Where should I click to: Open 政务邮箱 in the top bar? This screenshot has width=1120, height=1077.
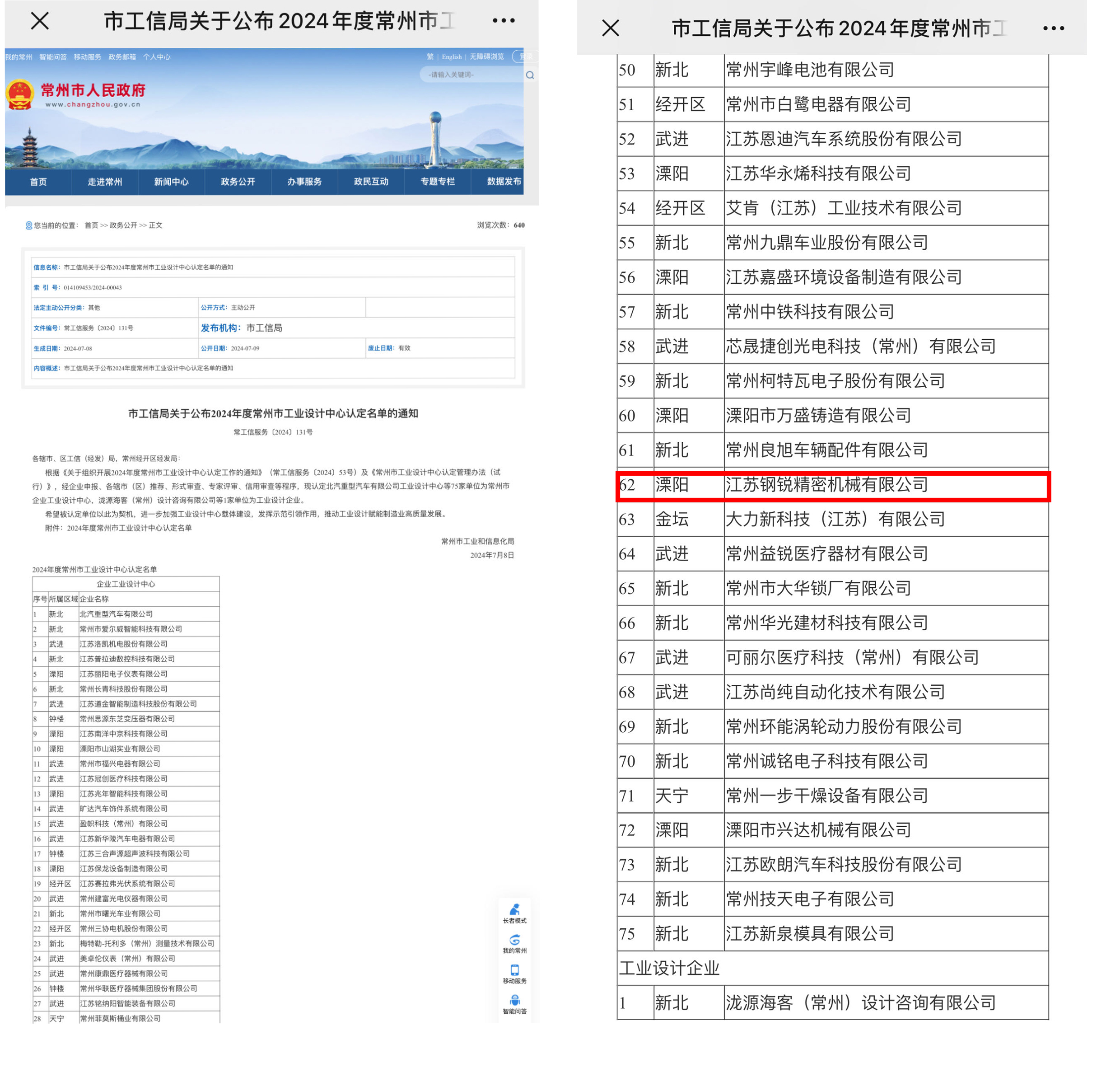click(x=122, y=56)
